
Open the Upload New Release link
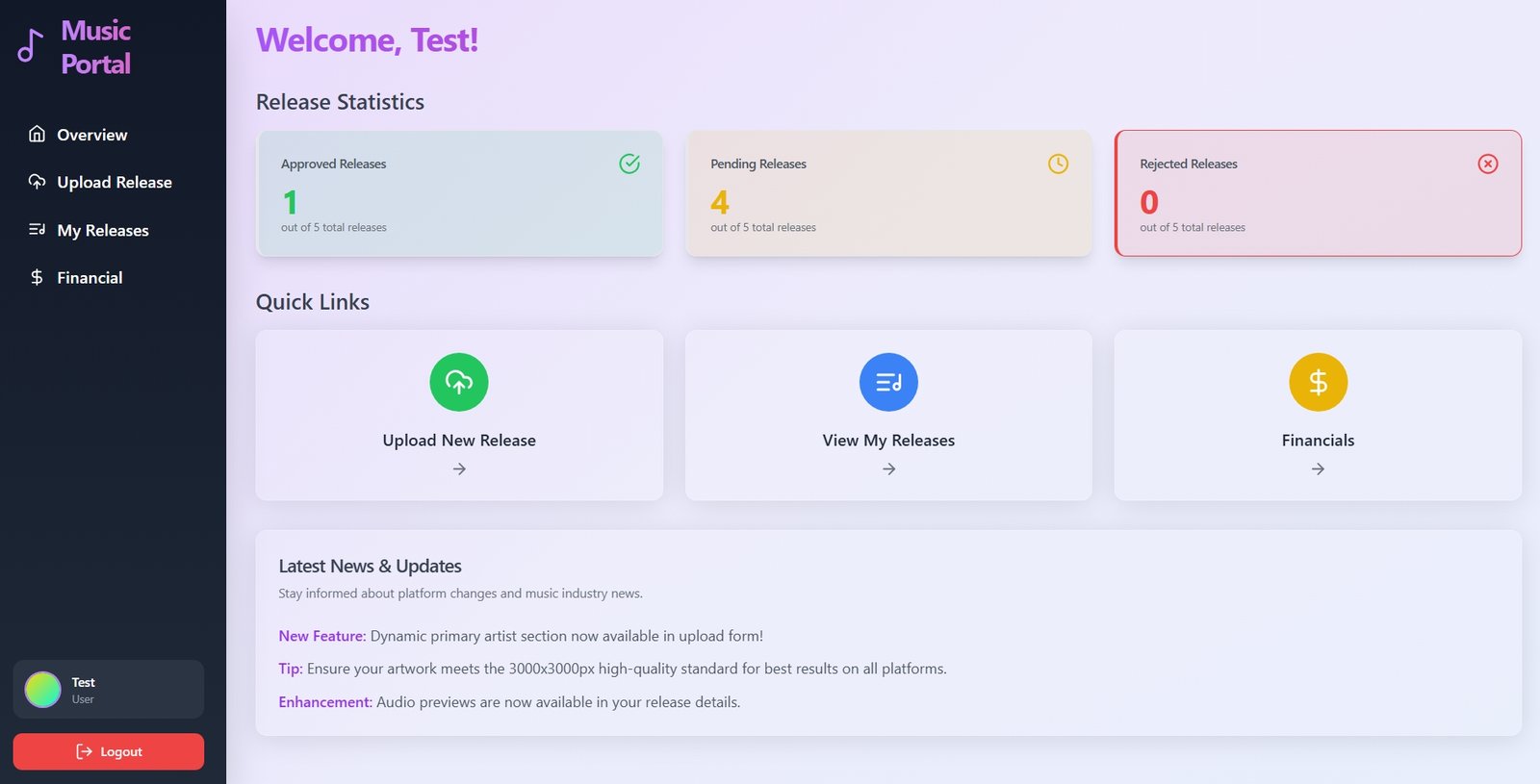pyautogui.click(x=459, y=441)
